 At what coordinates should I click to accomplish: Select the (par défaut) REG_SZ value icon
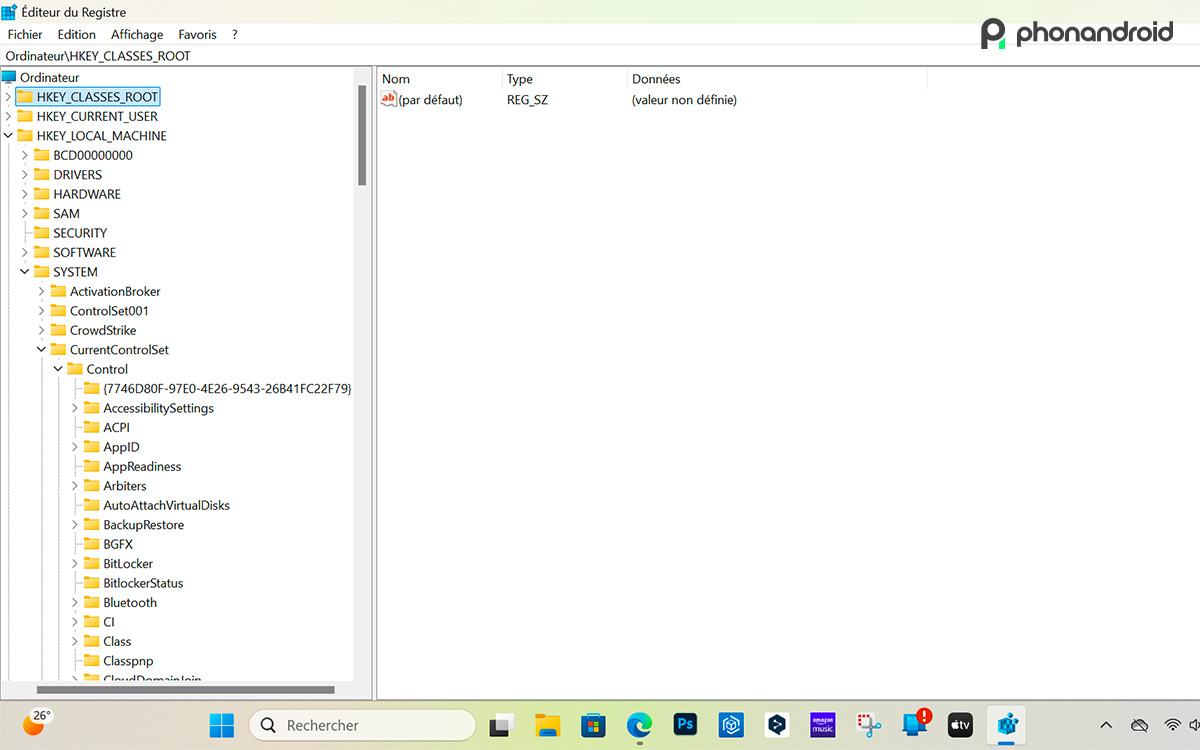[x=388, y=99]
